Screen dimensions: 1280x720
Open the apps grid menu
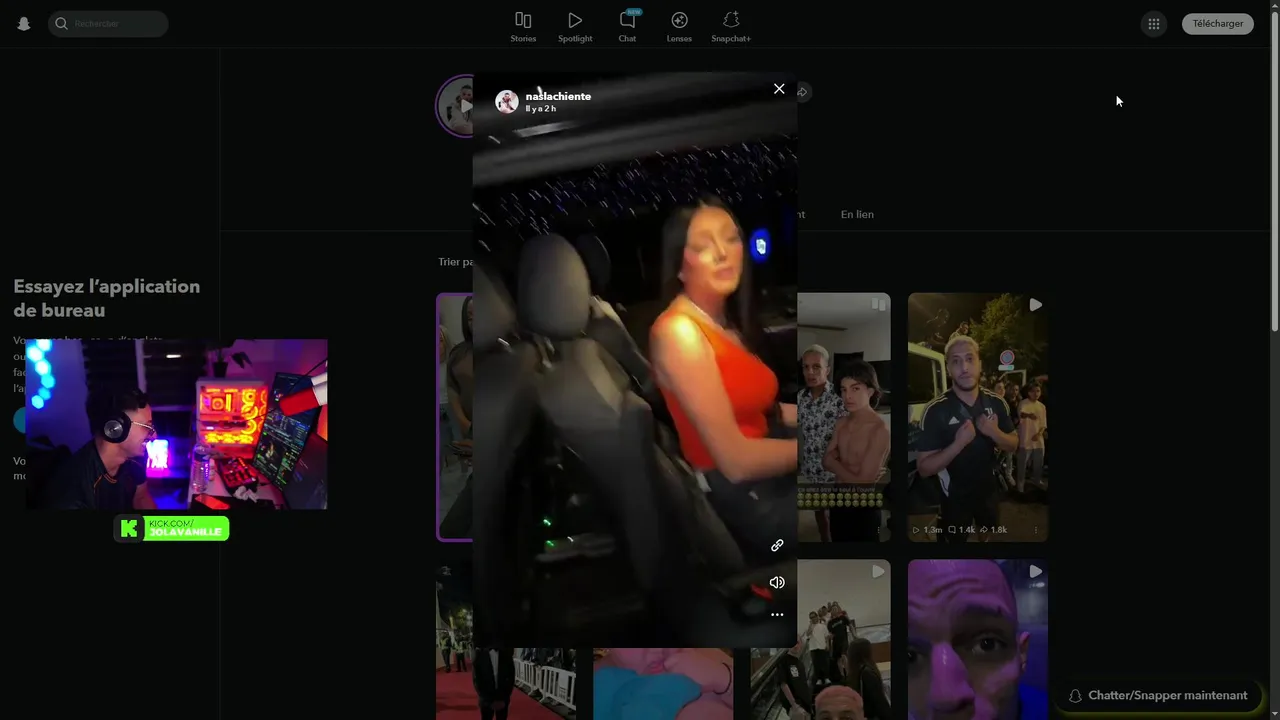[x=1153, y=24]
